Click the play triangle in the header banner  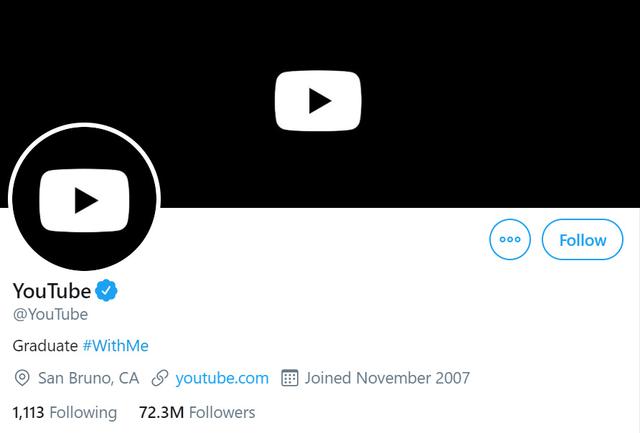[x=320, y=101]
